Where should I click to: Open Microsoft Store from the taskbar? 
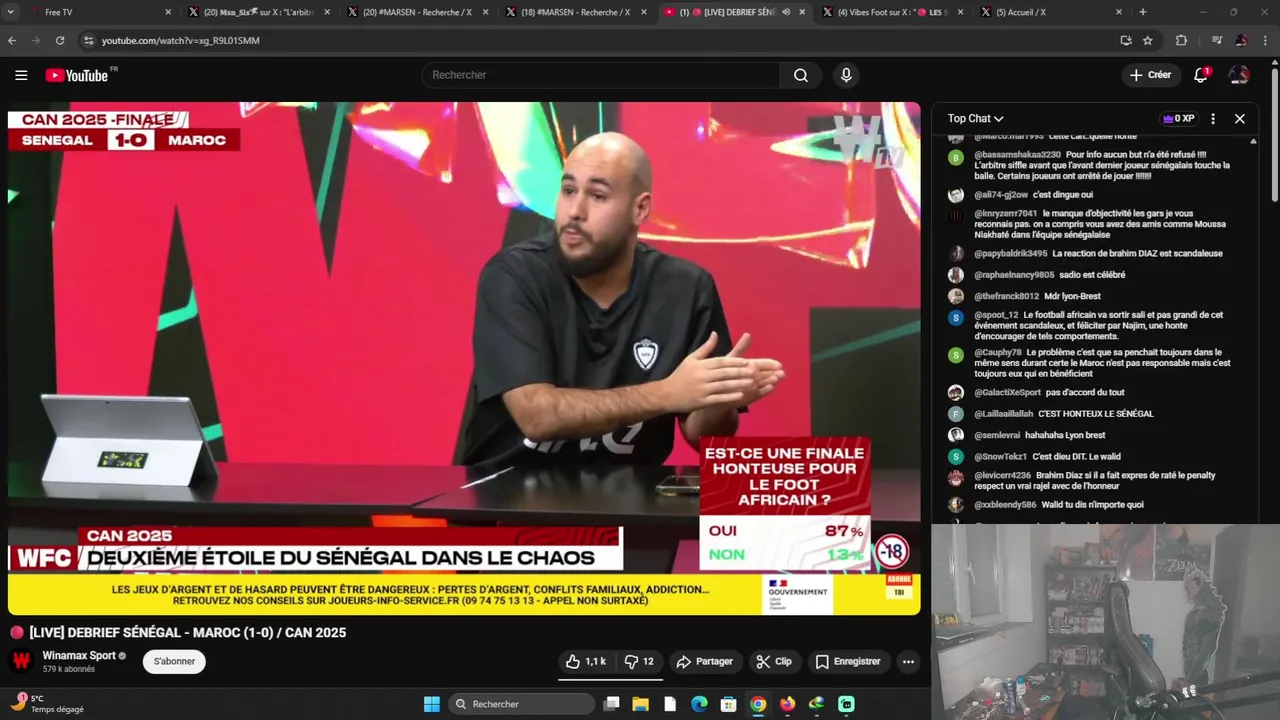click(729, 704)
